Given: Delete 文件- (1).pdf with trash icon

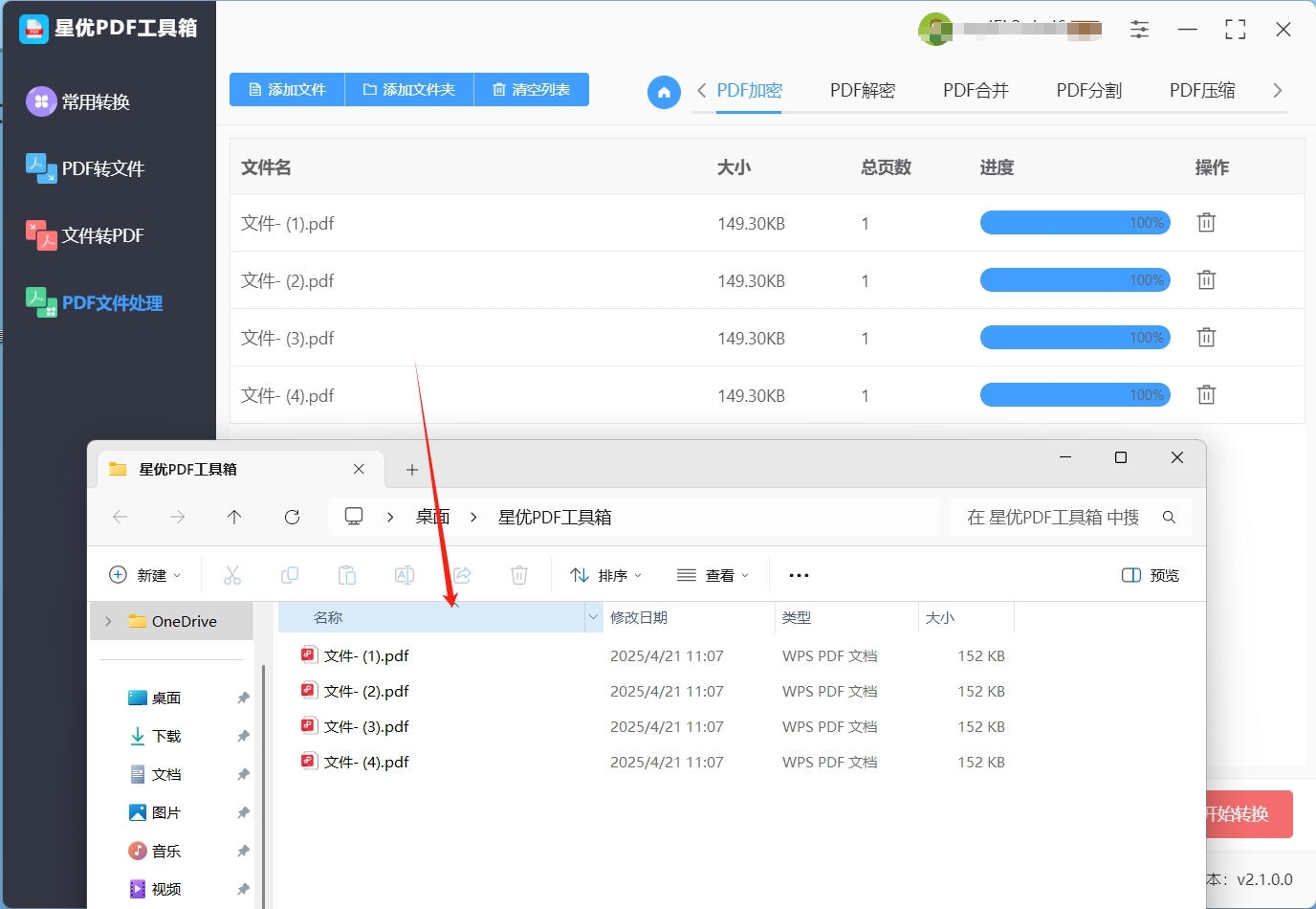Looking at the screenshot, I should 1206,223.
